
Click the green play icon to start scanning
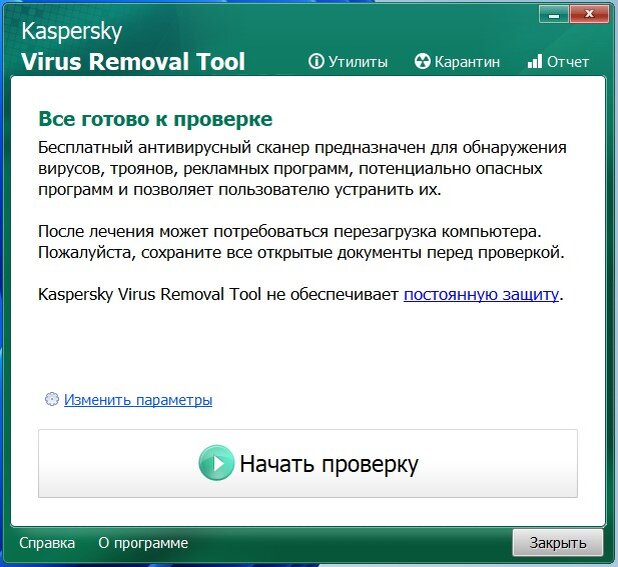click(x=216, y=463)
